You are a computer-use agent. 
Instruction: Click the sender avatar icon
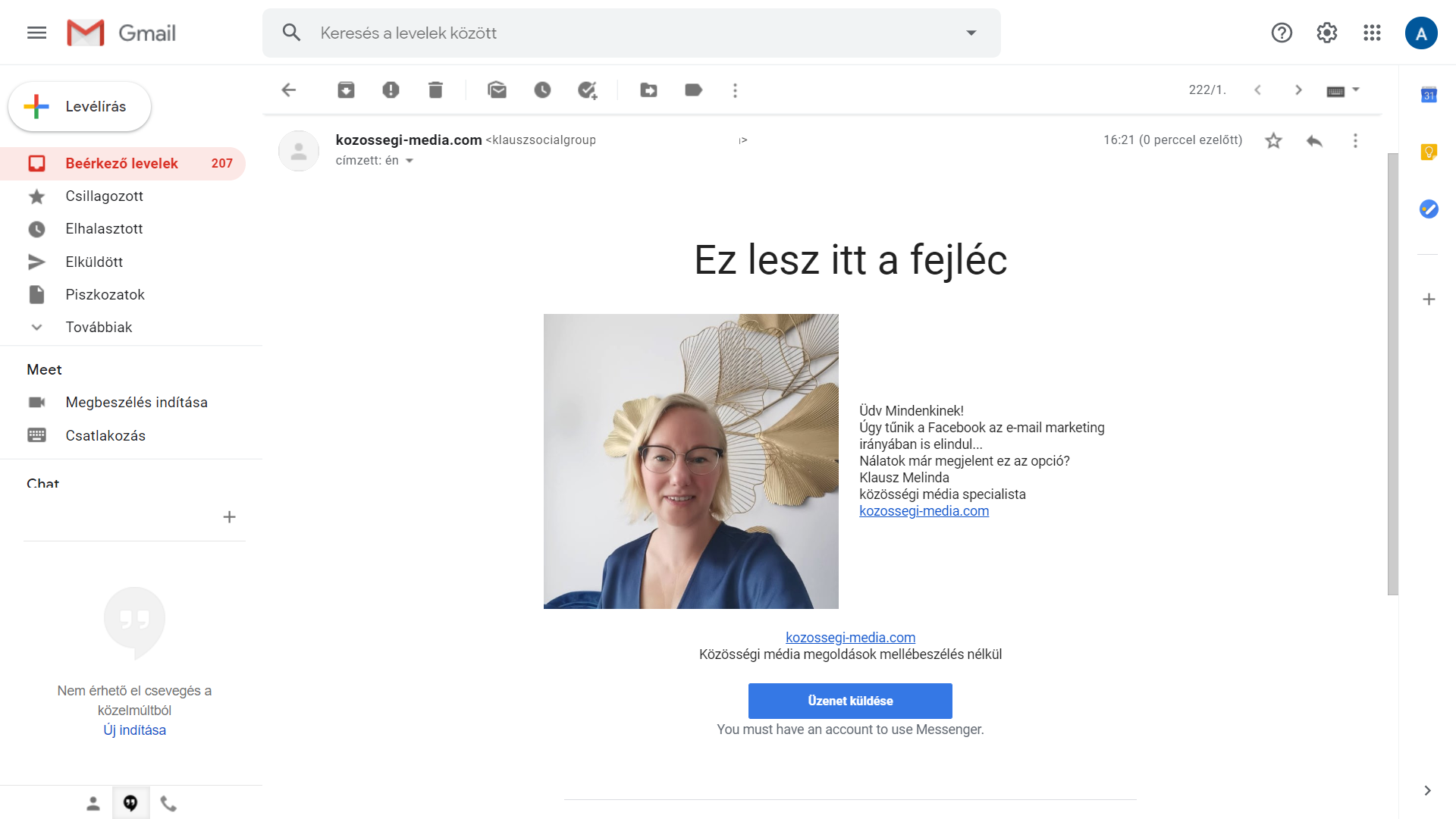pos(299,151)
